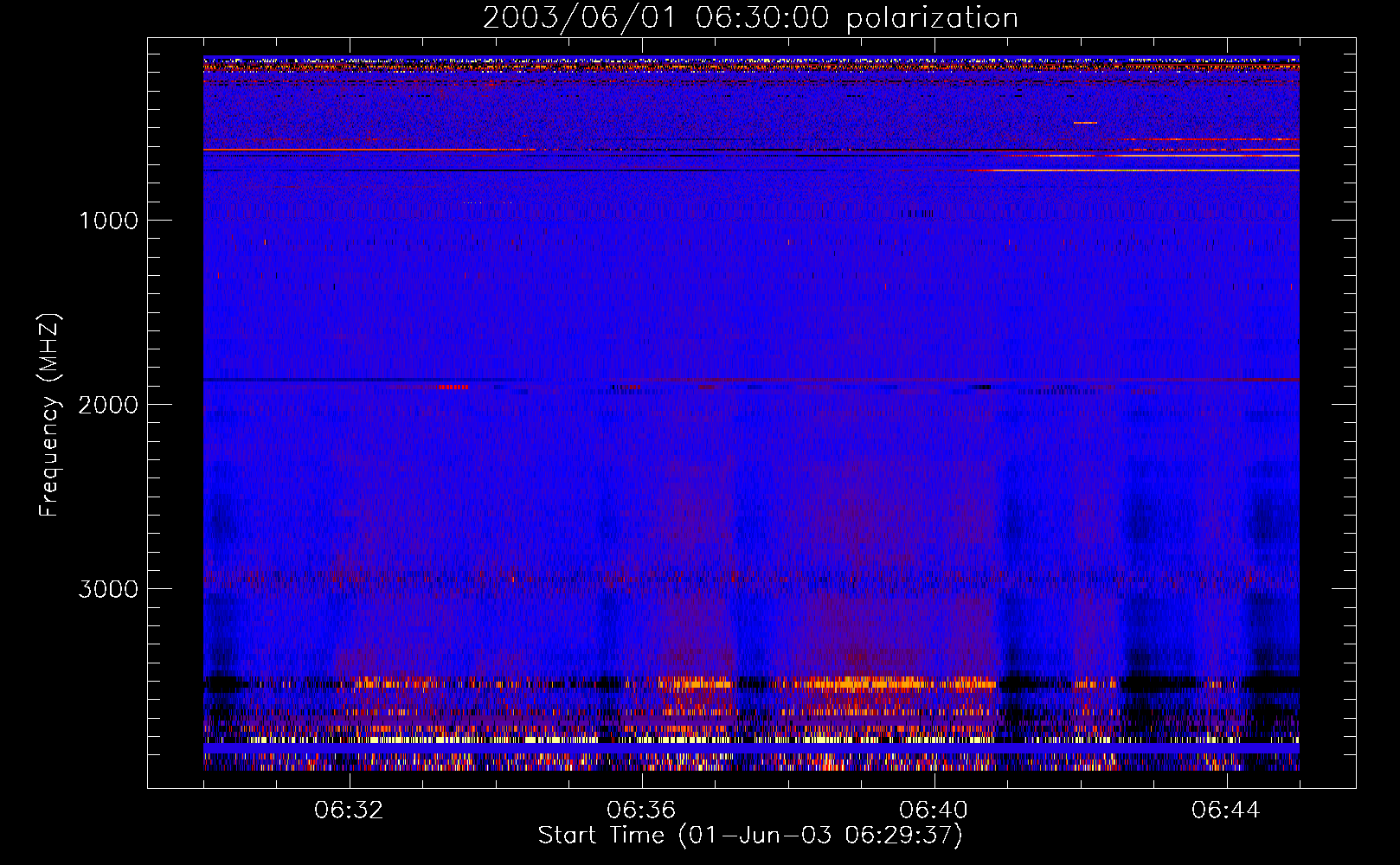
Task: Click the 3000 frequency tick label
Action: click(108, 589)
